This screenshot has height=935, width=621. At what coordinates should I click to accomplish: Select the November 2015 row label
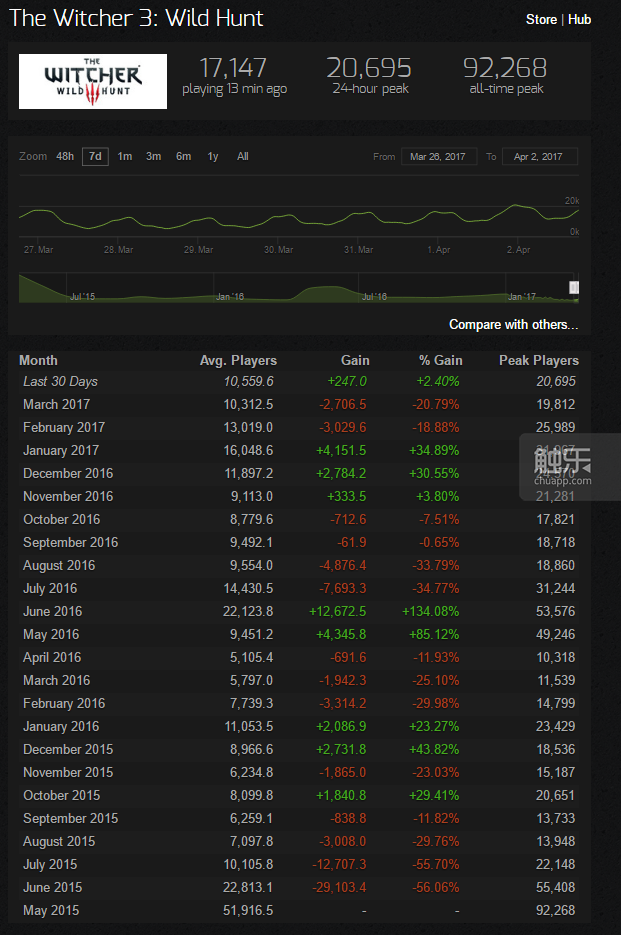pos(68,773)
